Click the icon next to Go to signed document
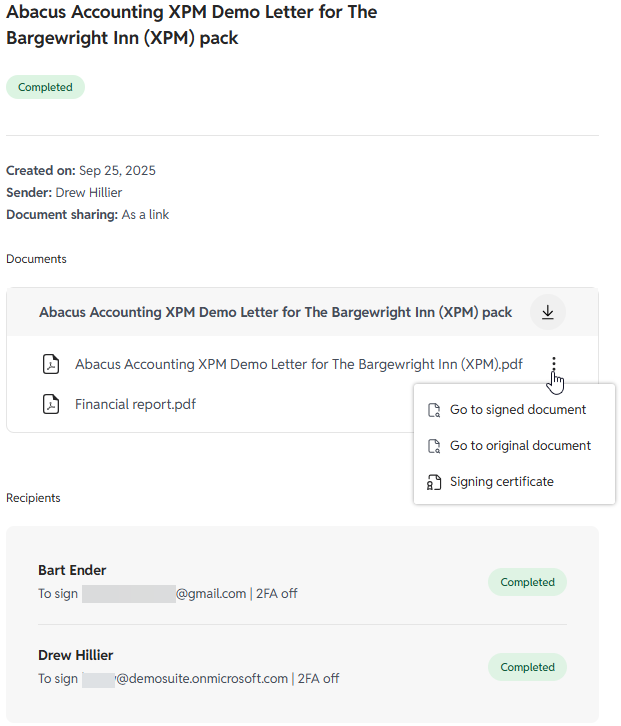Viewport: 621px width, 726px height. pos(434,410)
